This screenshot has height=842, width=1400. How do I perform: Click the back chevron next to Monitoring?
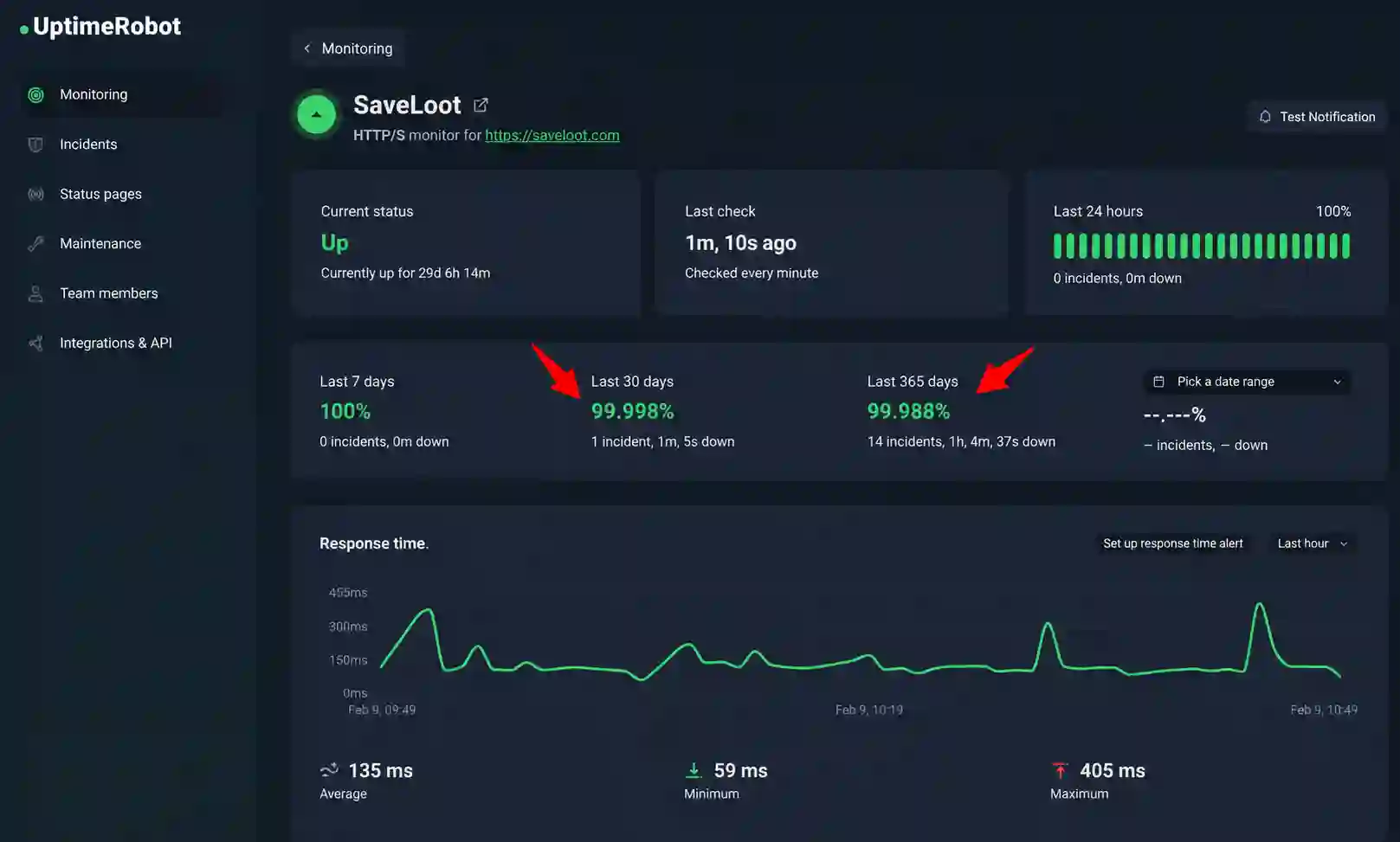[x=306, y=48]
